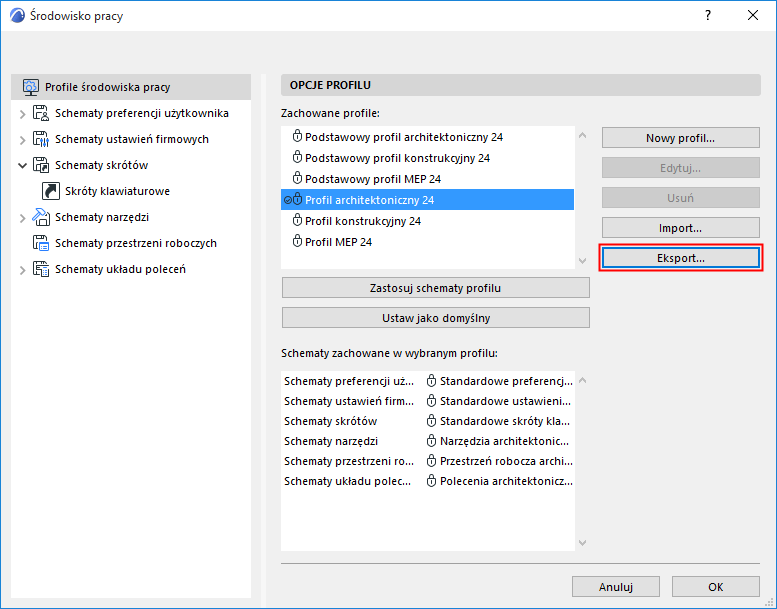Viewport: 777px width, 609px height.
Task: Click lock icon of Podstawowy profil architektoniczny 24
Action: tap(297, 136)
